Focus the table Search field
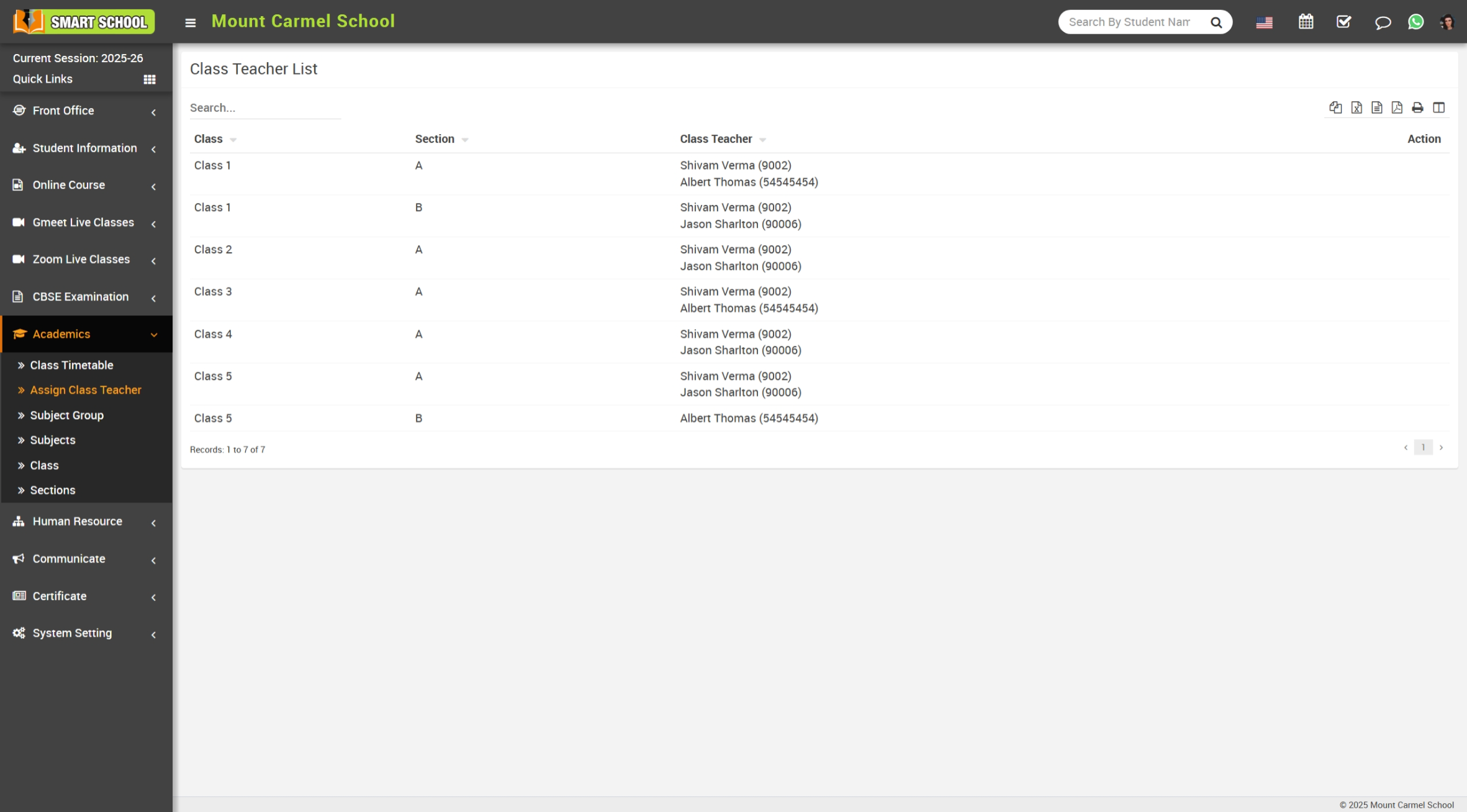 [265, 107]
